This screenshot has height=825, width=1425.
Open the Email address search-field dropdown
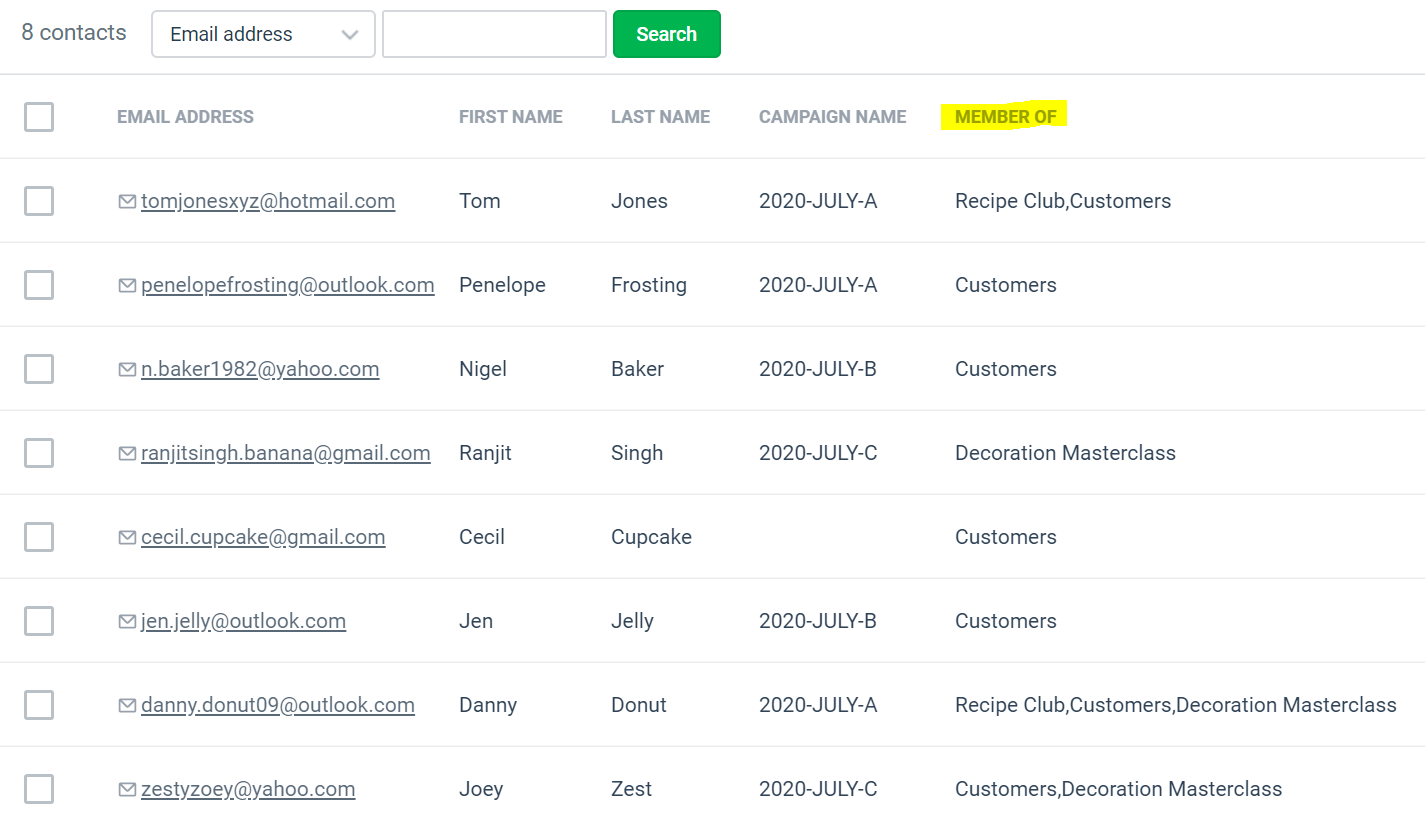pos(263,34)
